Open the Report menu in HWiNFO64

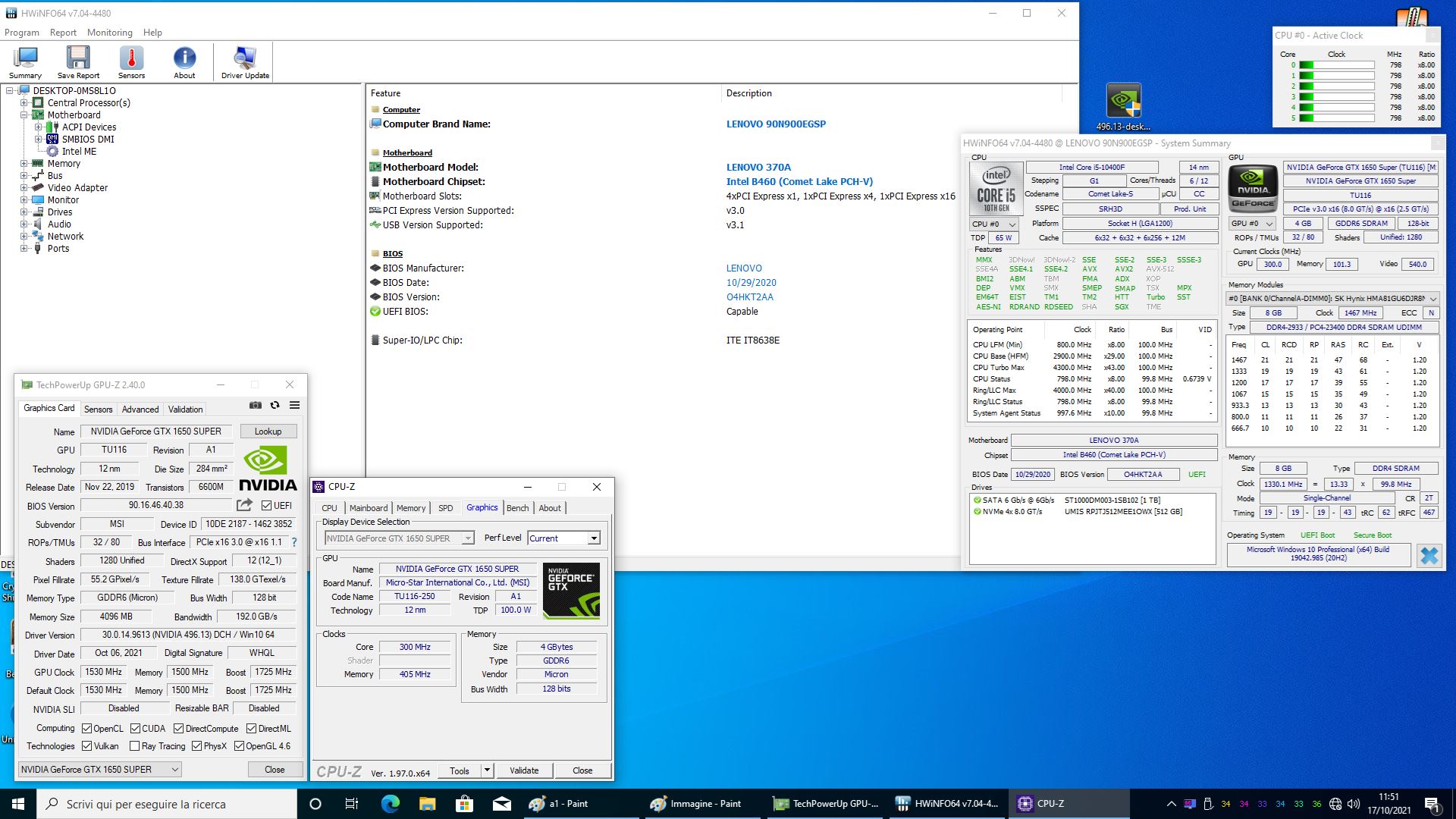click(x=63, y=33)
